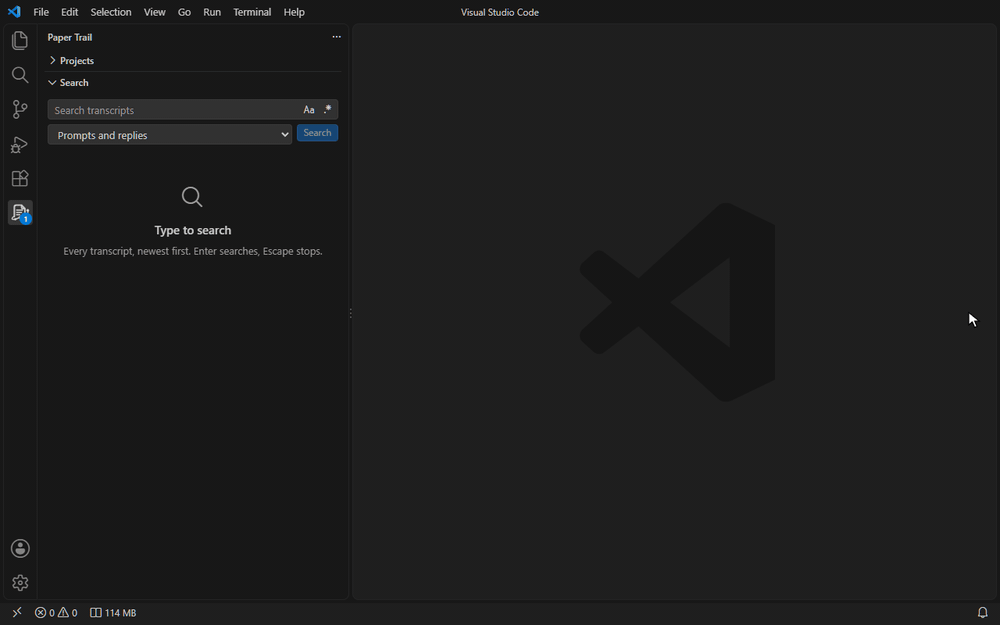Open the Run and Debug view
The height and width of the screenshot is (625, 1000).
point(20,144)
